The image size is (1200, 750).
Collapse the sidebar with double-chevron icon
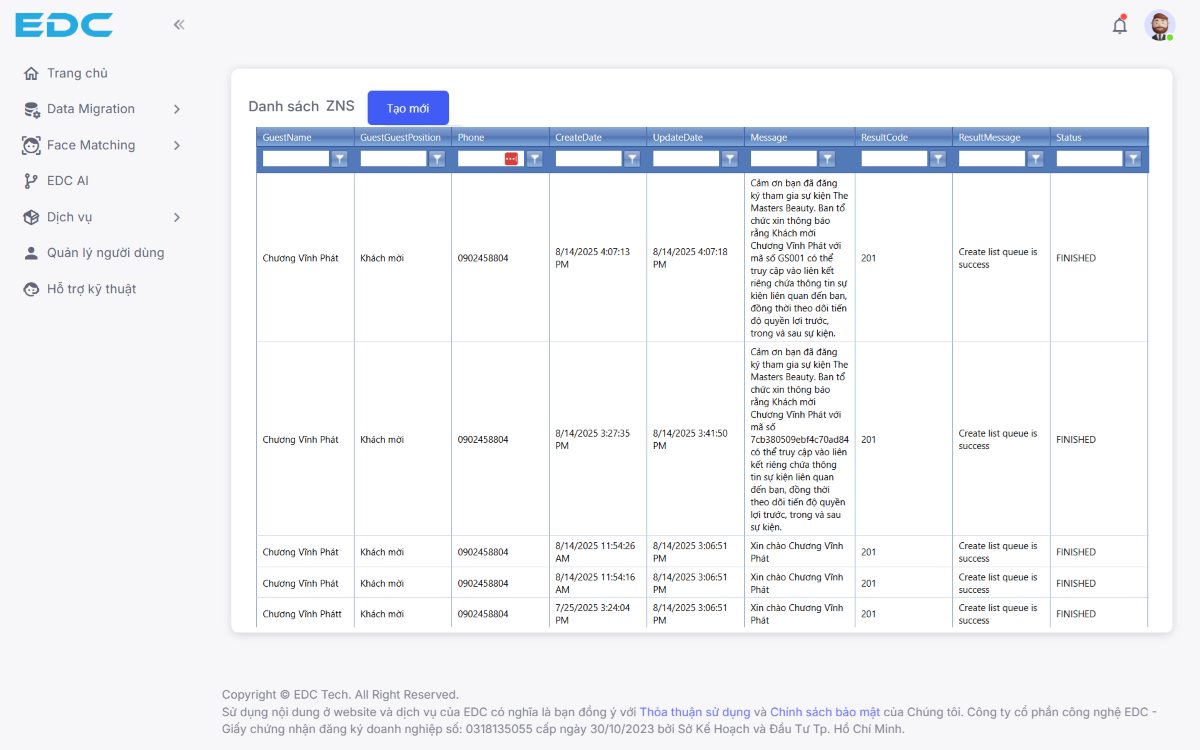pos(179,25)
